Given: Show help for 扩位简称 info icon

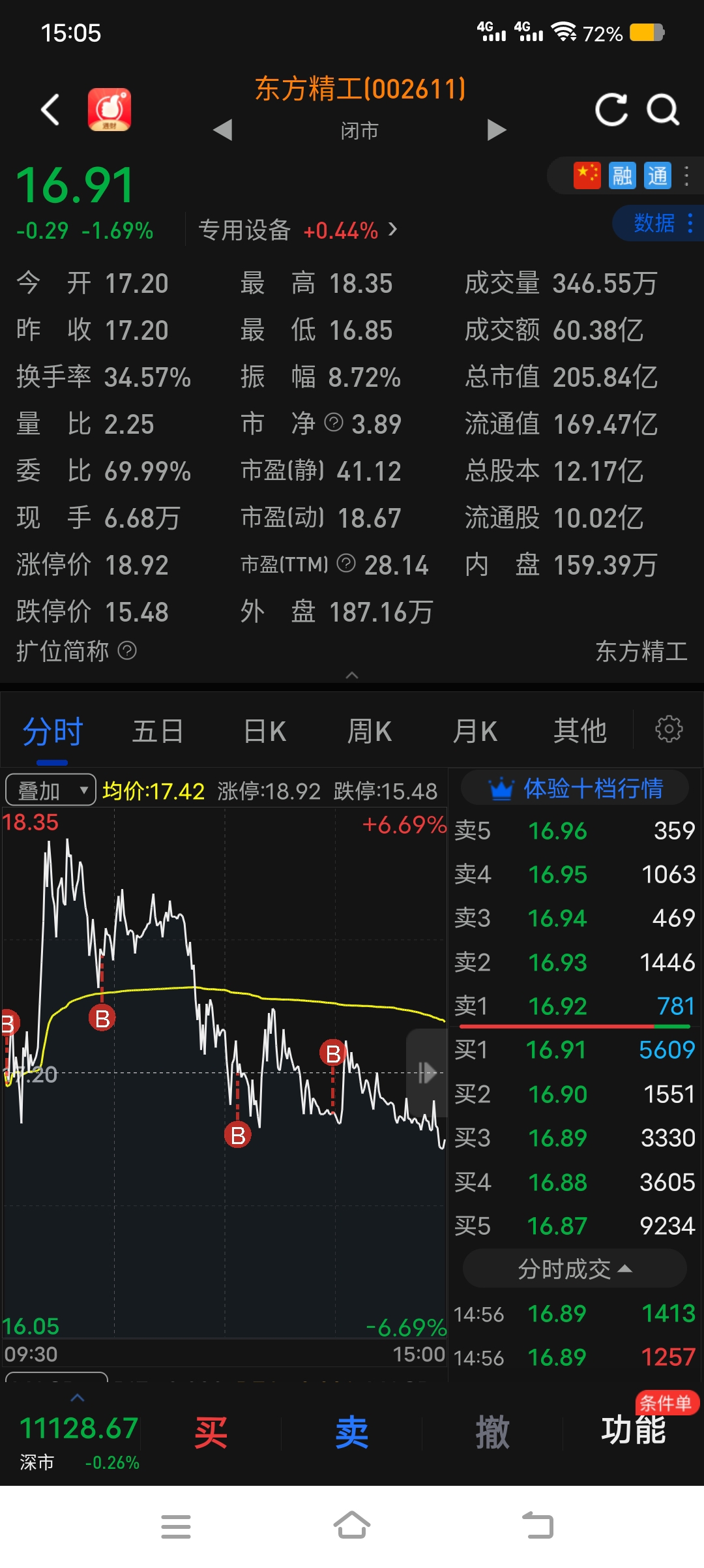Looking at the screenshot, I should [127, 650].
